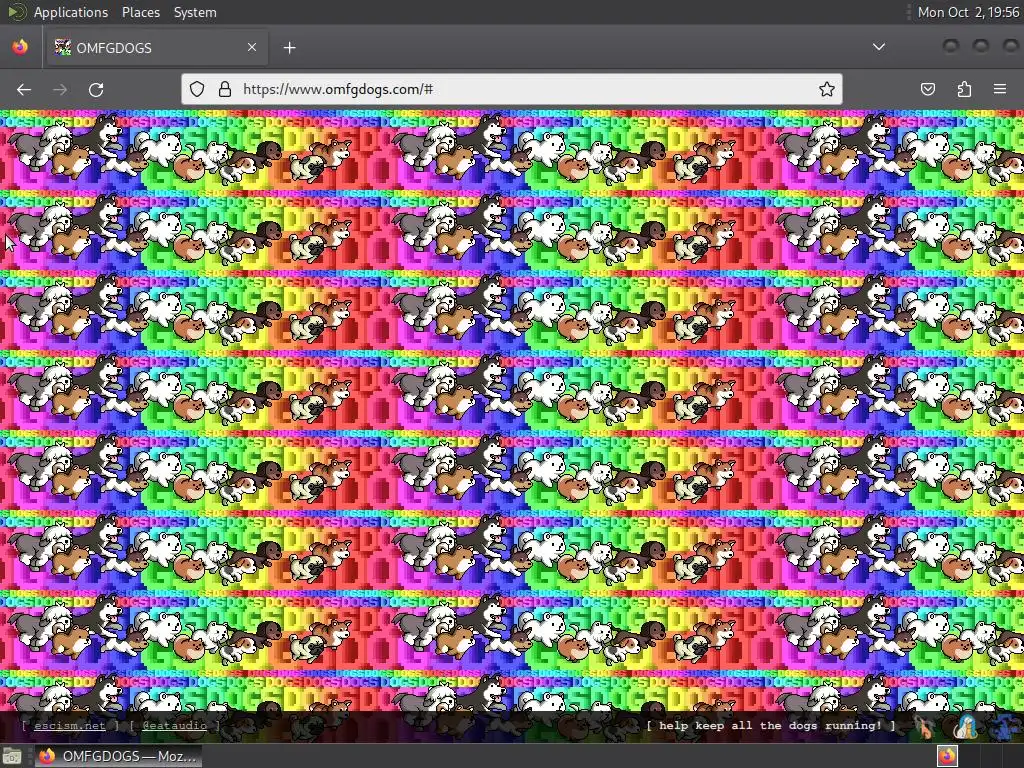
Task: Follow the escism.net link
Action: pyautogui.click(x=70, y=726)
